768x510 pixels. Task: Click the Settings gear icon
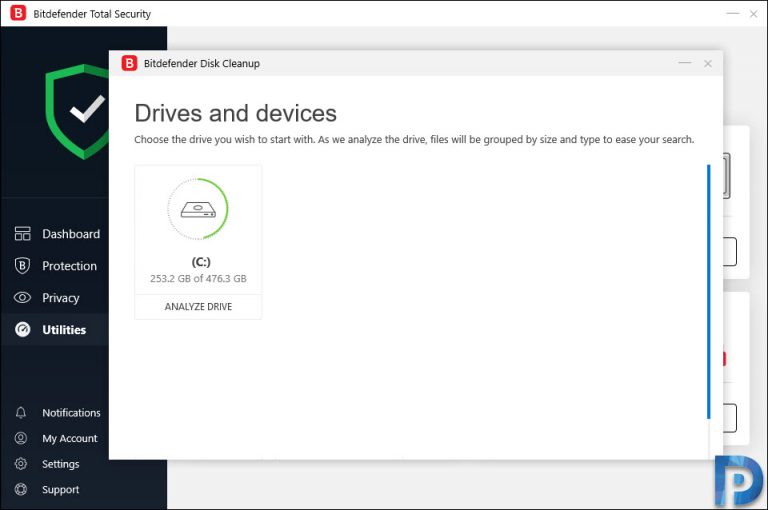coord(21,463)
